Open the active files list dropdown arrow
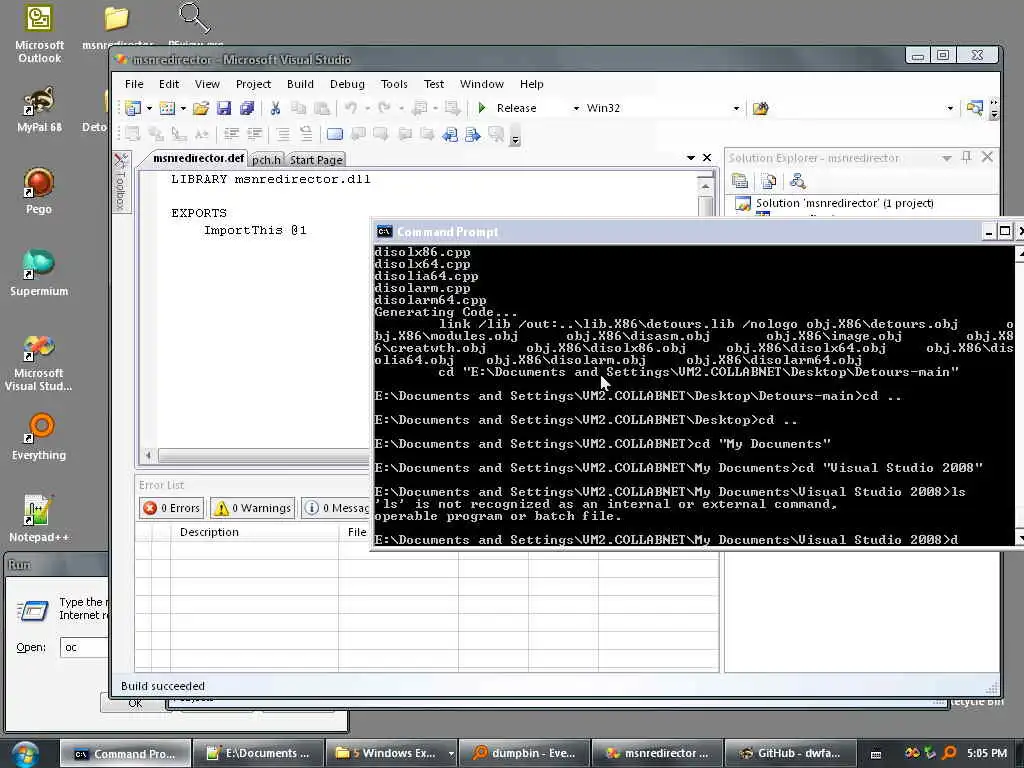1024x768 pixels. coord(691,157)
